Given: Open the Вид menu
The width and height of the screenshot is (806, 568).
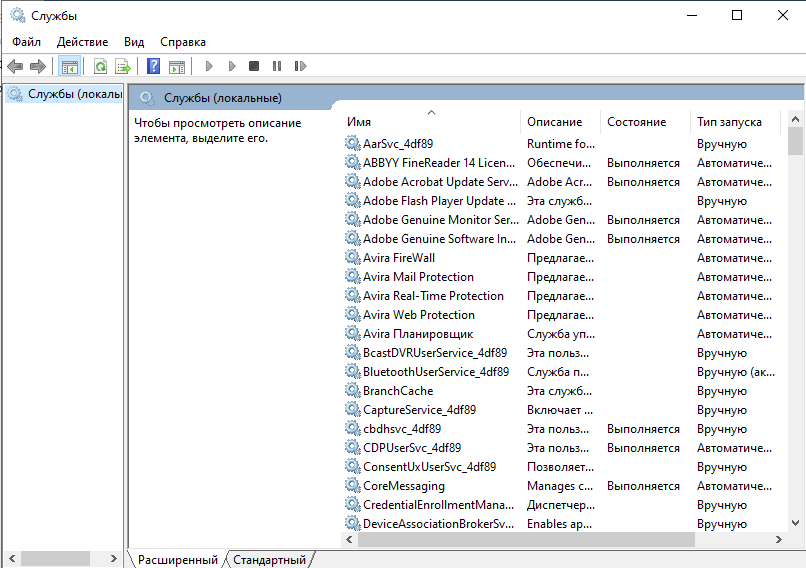Looking at the screenshot, I should (x=134, y=42).
